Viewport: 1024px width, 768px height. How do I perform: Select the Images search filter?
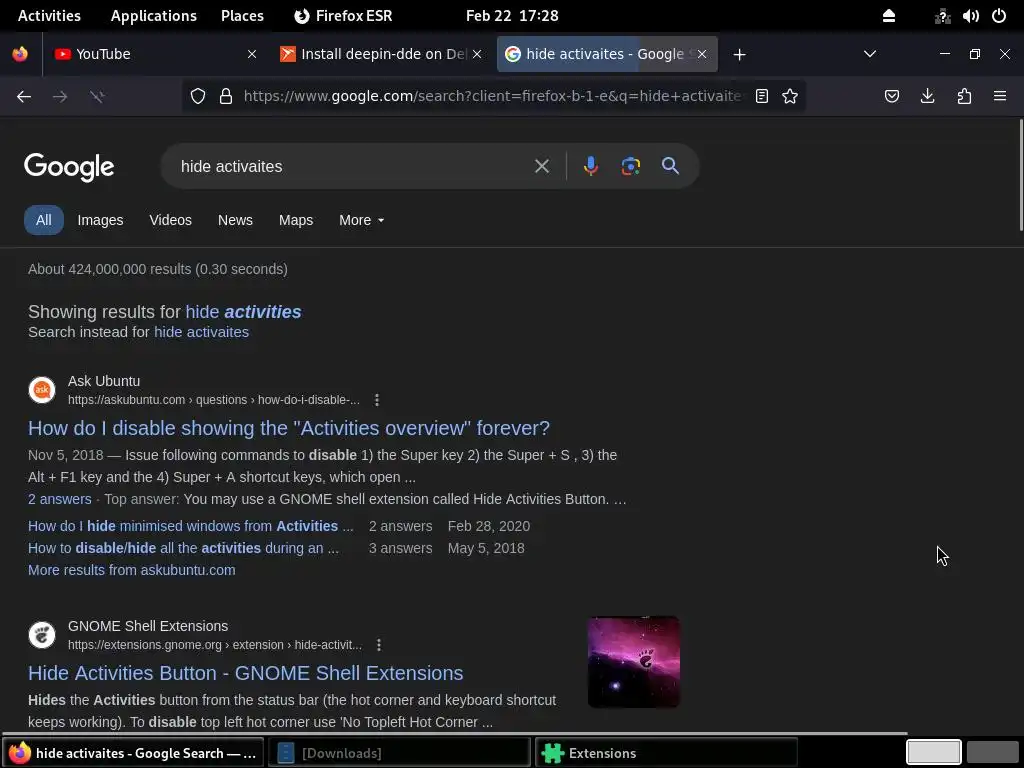tap(101, 220)
